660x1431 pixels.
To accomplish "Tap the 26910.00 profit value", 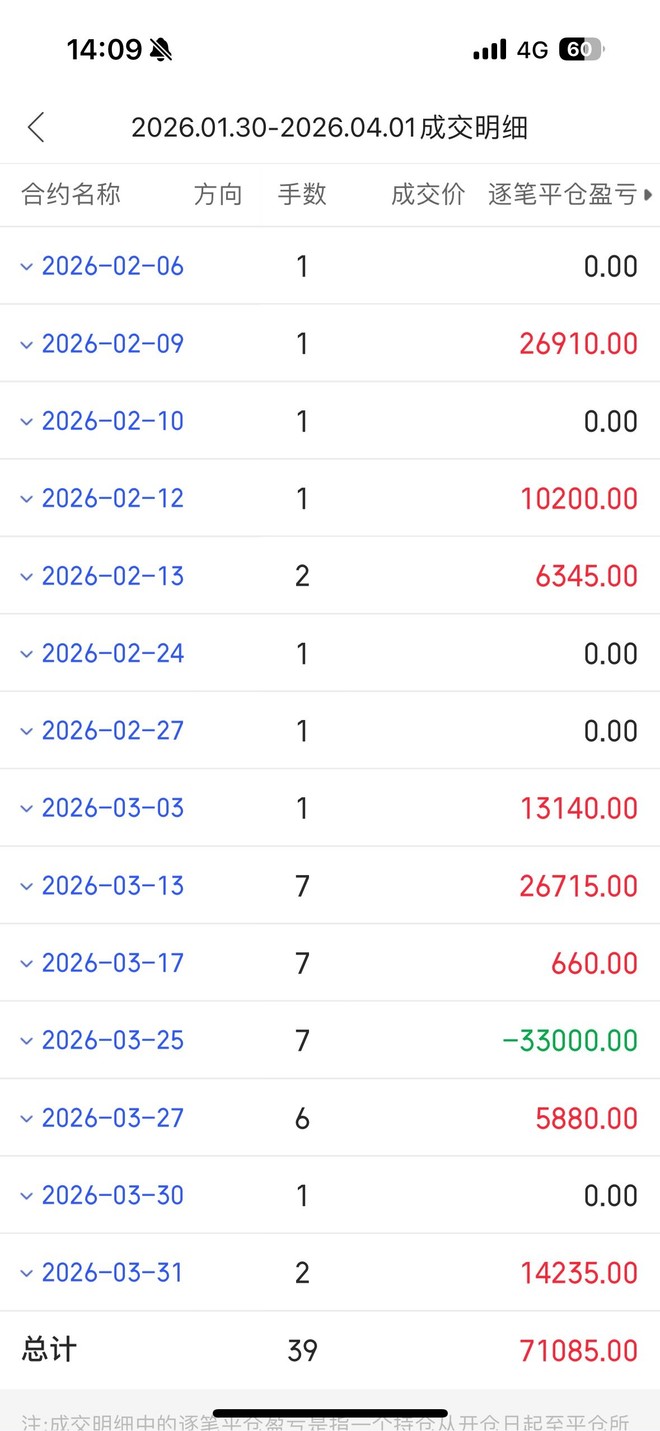I will coord(578,344).
